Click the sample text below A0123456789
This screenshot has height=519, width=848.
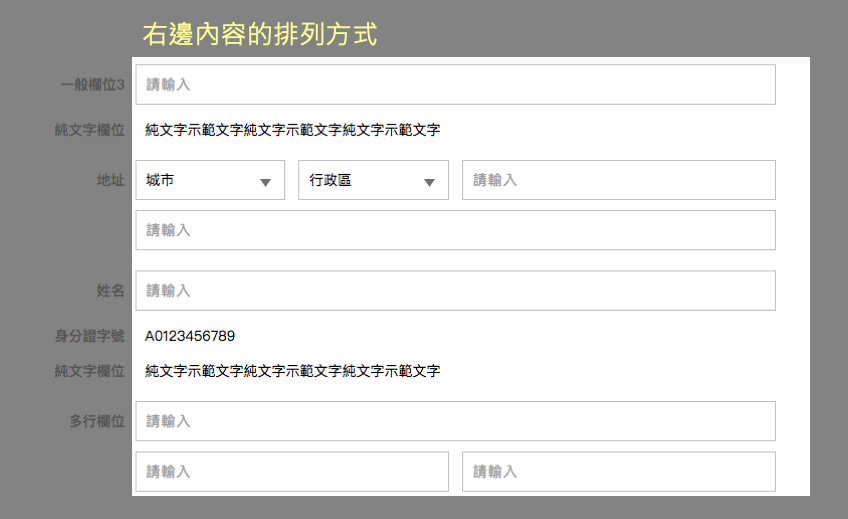(x=293, y=371)
